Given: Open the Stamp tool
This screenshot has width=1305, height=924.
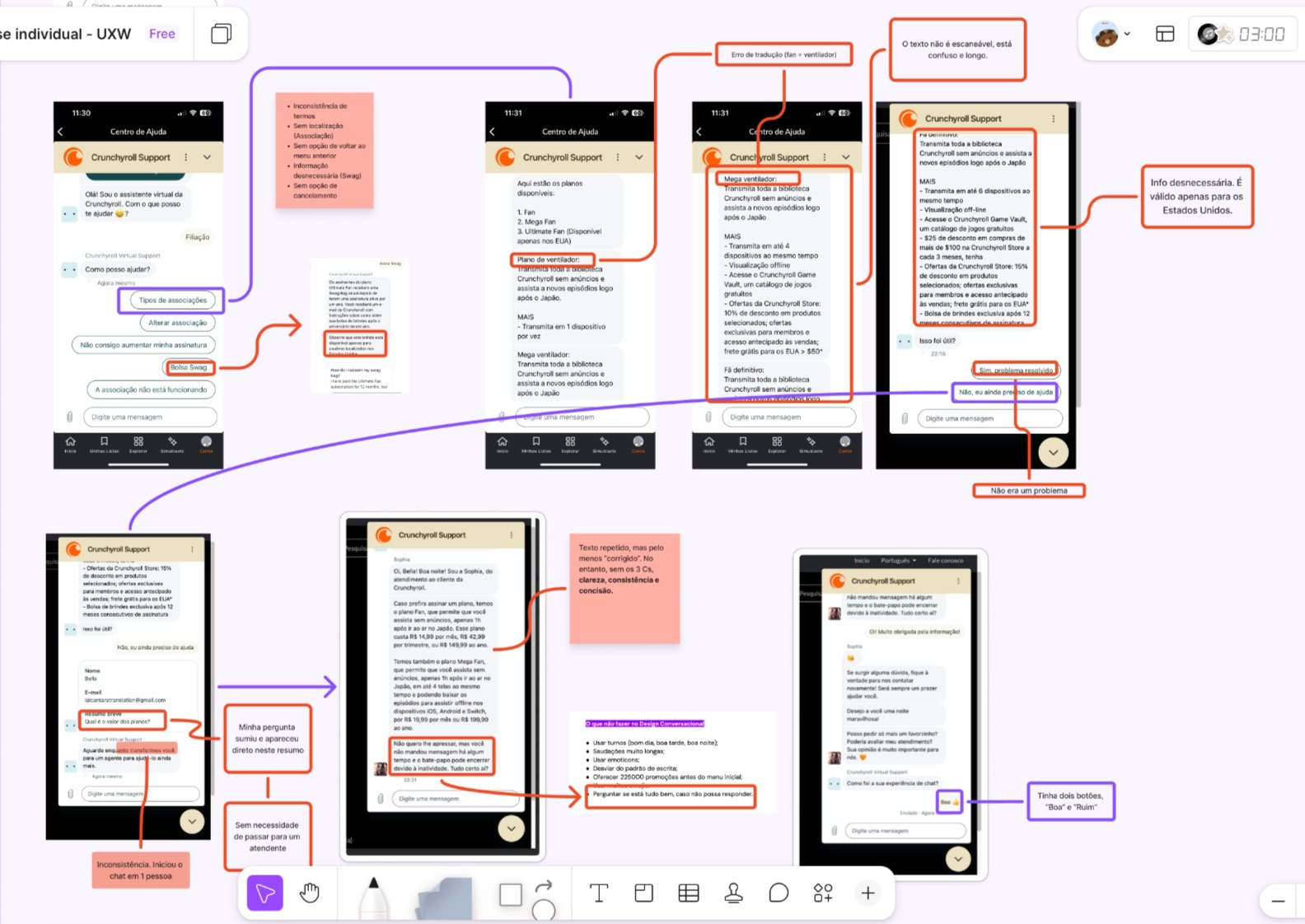Looking at the screenshot, I should click(733, 893).
